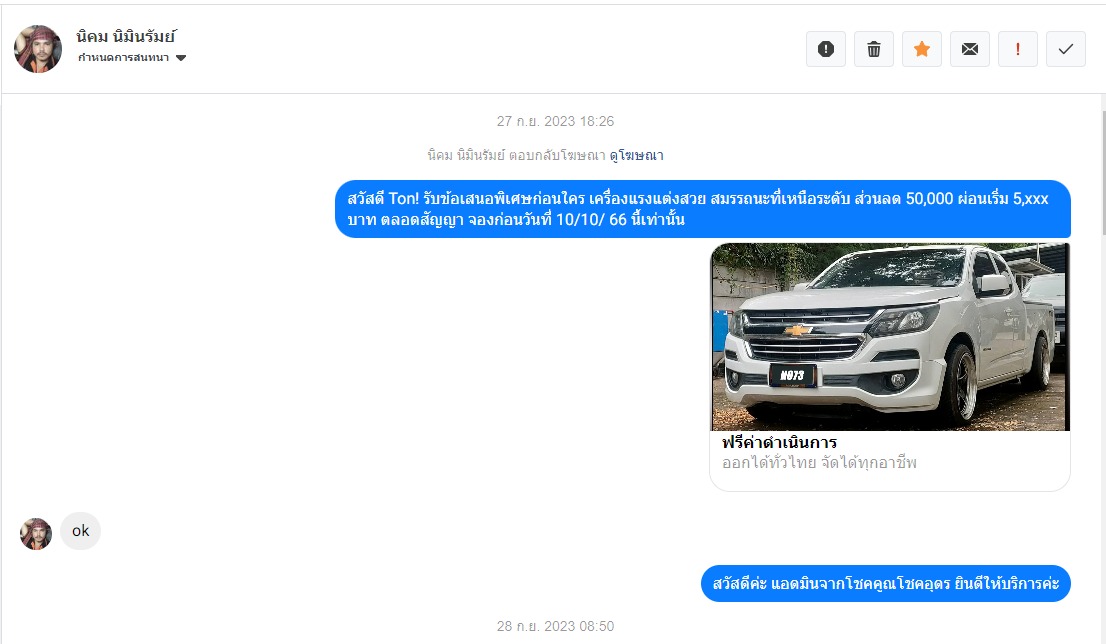Click the chat vertical scrollbar thumb
Image resolution: width=1106 pixels, height=644 pixels.
pyautogui.click(x=1102, y=173)
